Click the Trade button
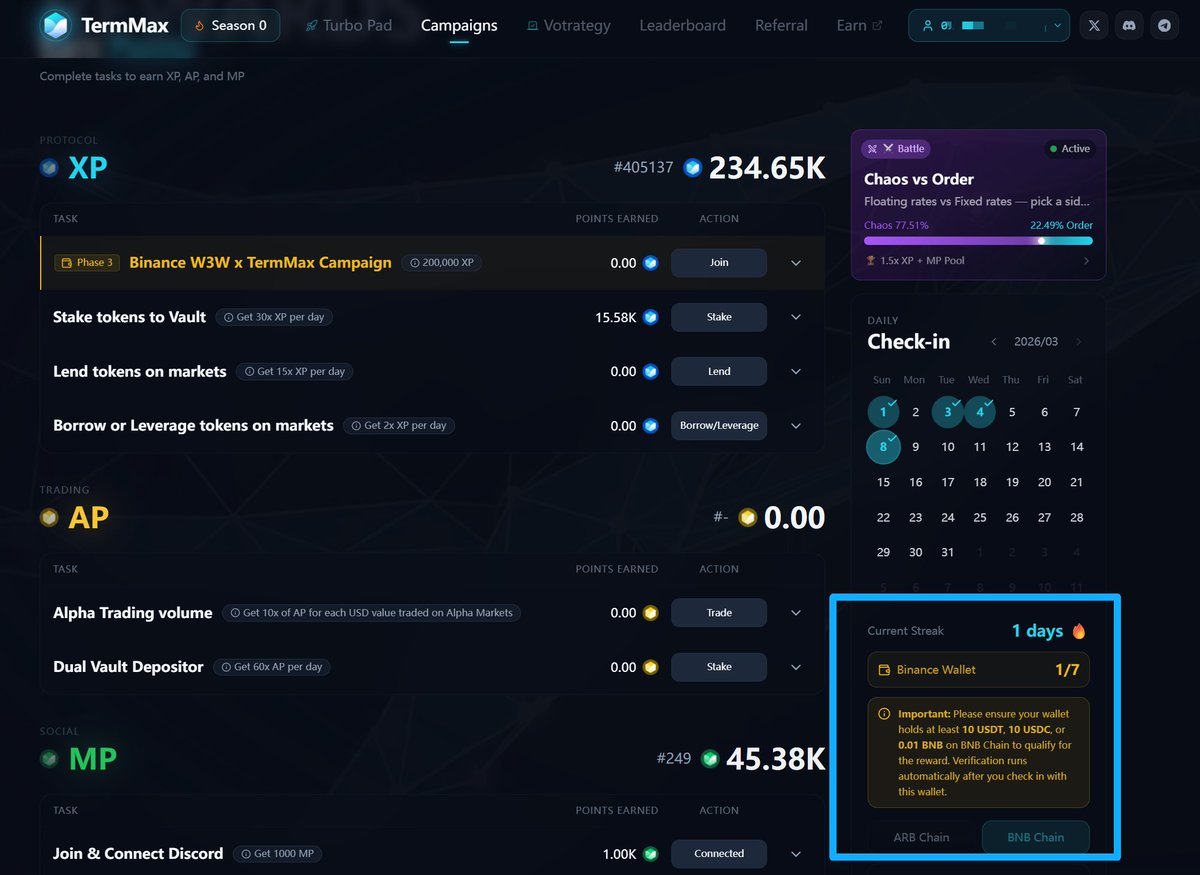The width and height of the screenshot is (1200, 875). (x=719, y=613)
